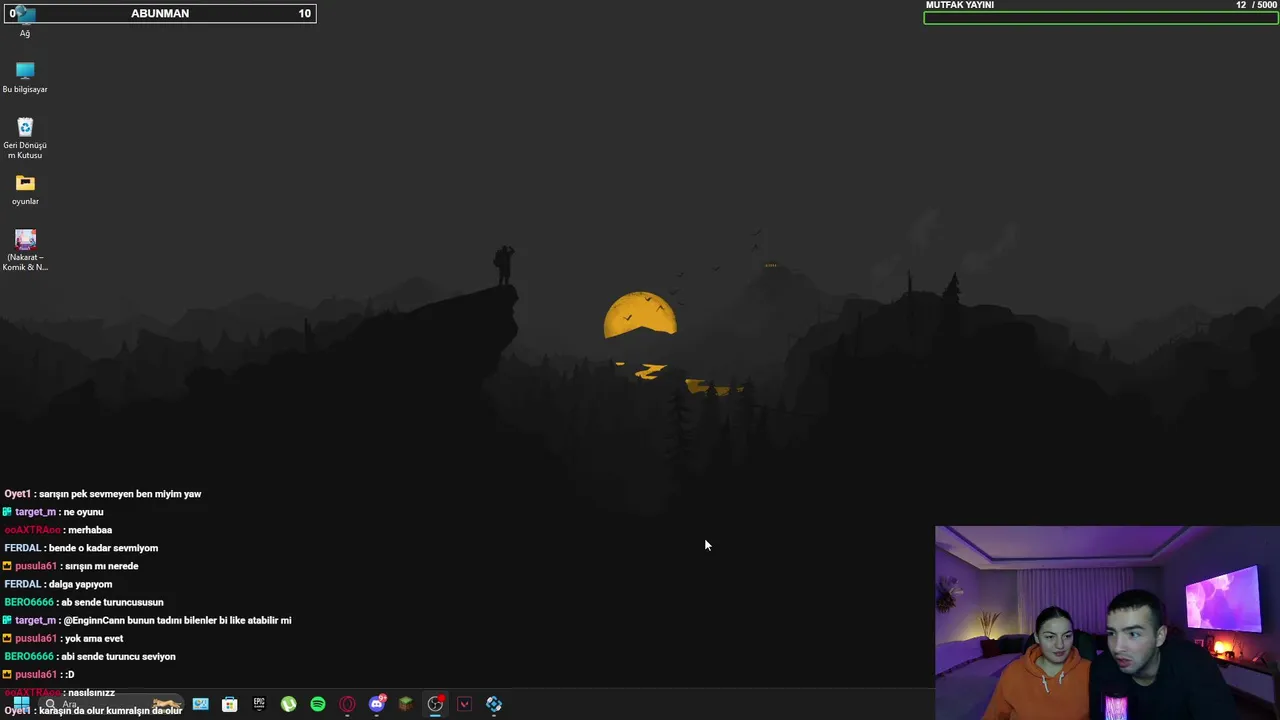Image resolution: width=1280 pixels, height=720 pixels.
Task: Open the Windows Start button
Action: point(21,704)
